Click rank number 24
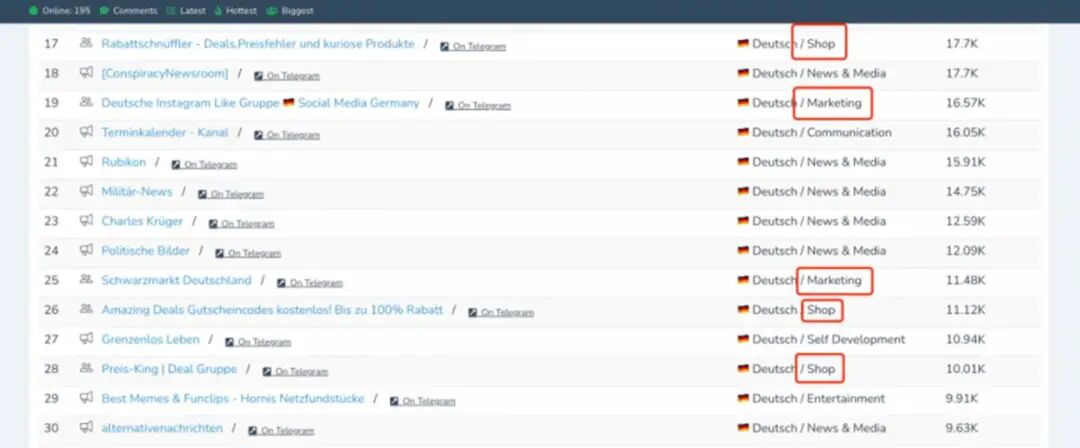 coord(52,251)
